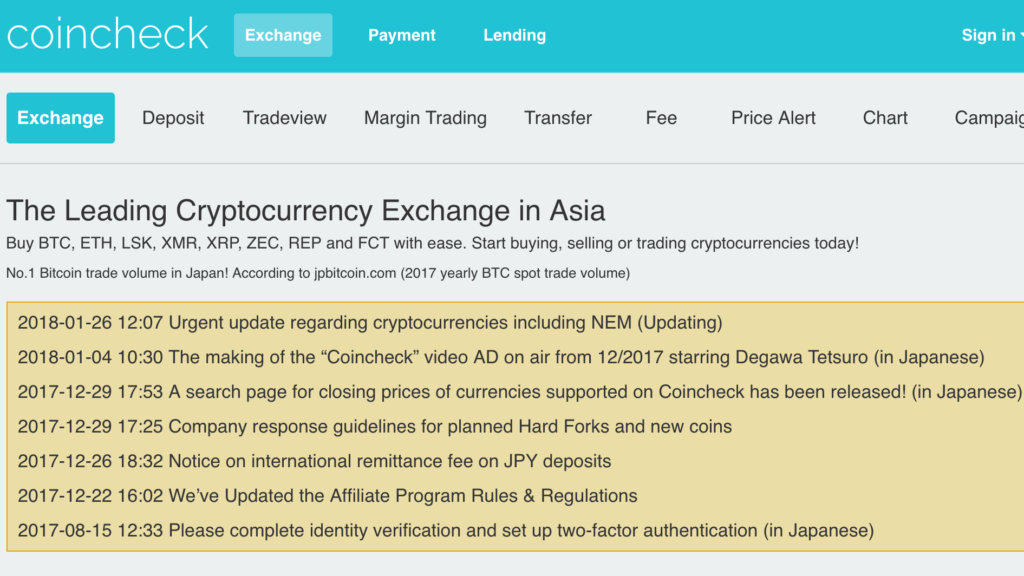Open the Margin Trading tab
The image size is (1024, 576).
(425, 118)
